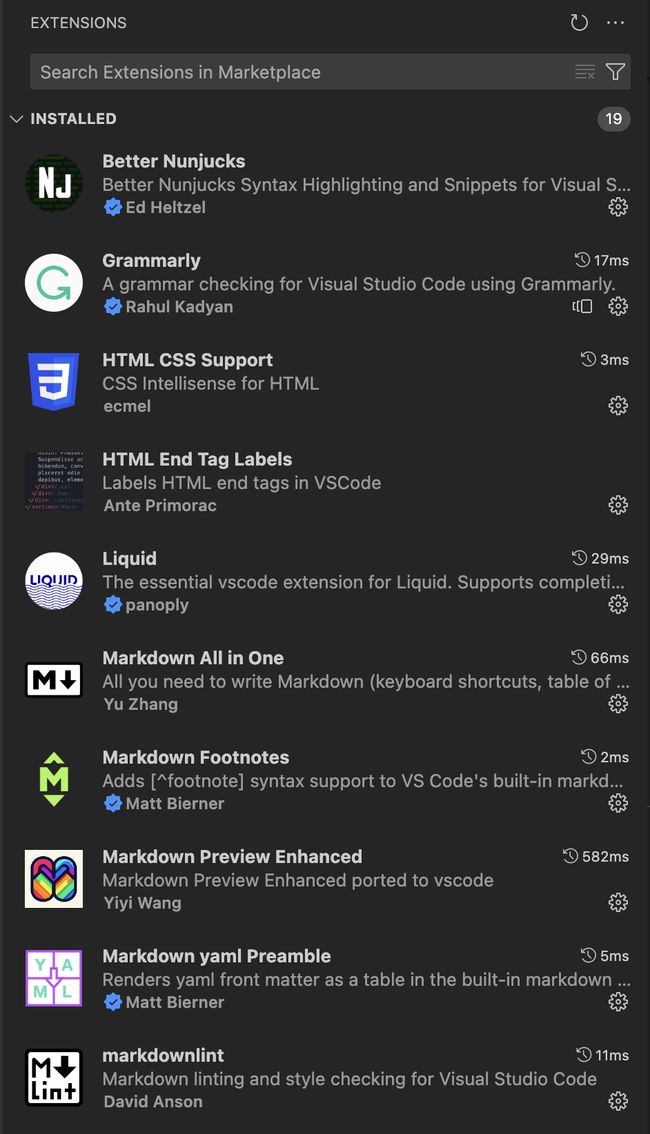Open the Better Nunjucks manage gear

(x=618, y=207)
